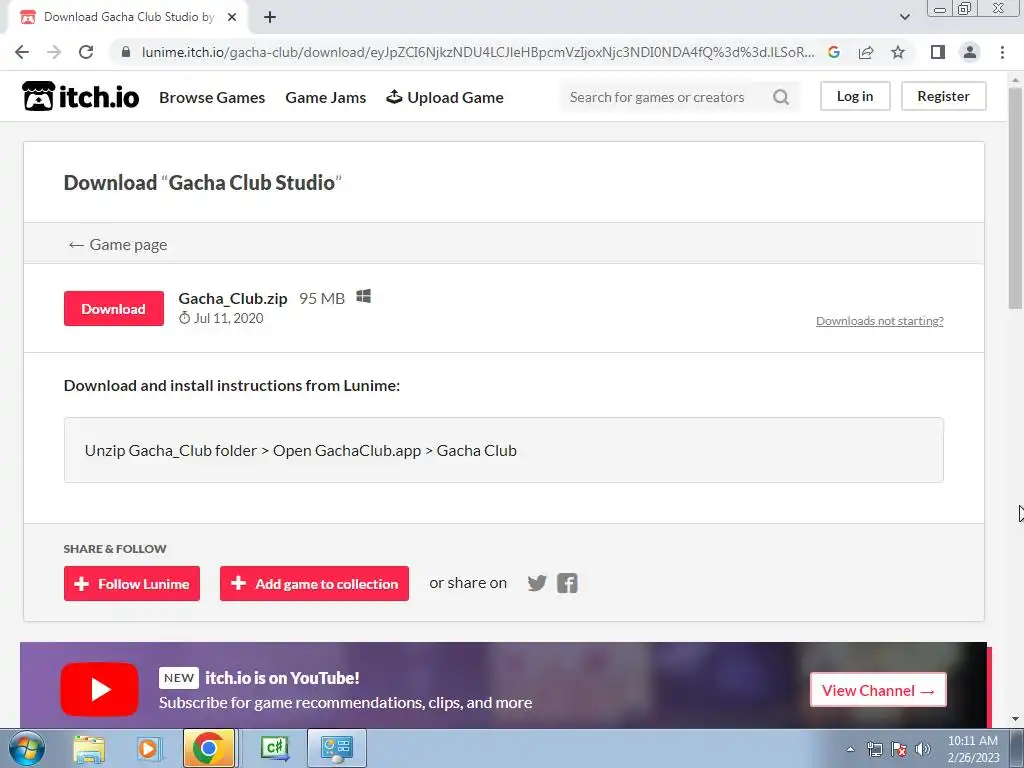
Task: Open the tab search dropdown arrow
Action: [904, 17]
